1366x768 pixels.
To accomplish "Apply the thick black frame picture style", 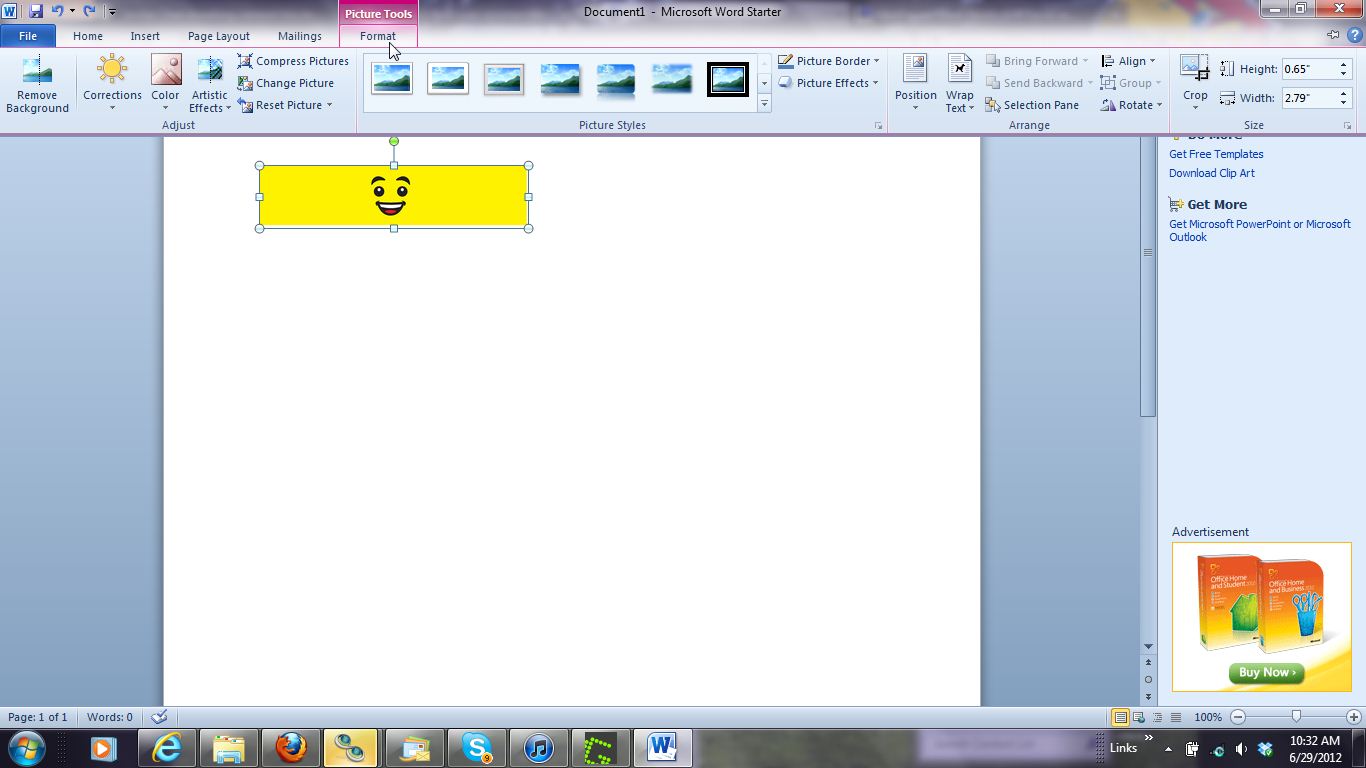I will click(727, 79).
